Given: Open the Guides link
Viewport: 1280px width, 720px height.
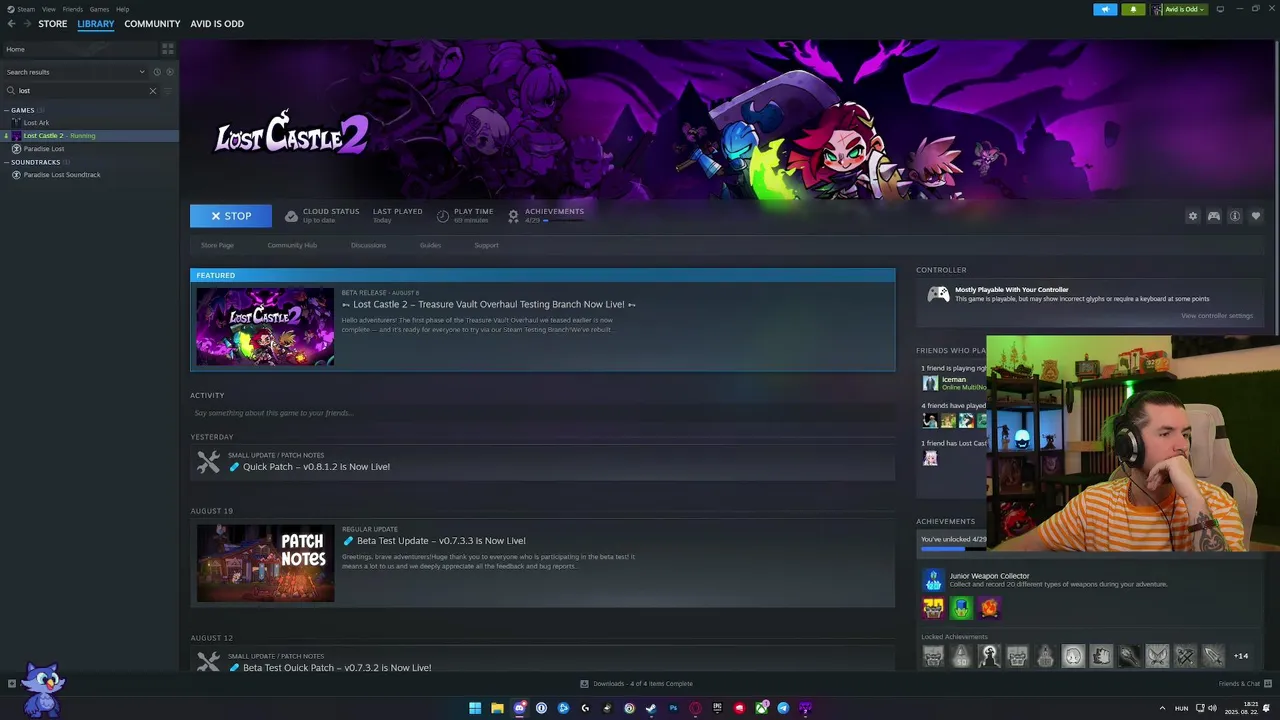Looking at the screenshot, I should (x=430, y=245).
